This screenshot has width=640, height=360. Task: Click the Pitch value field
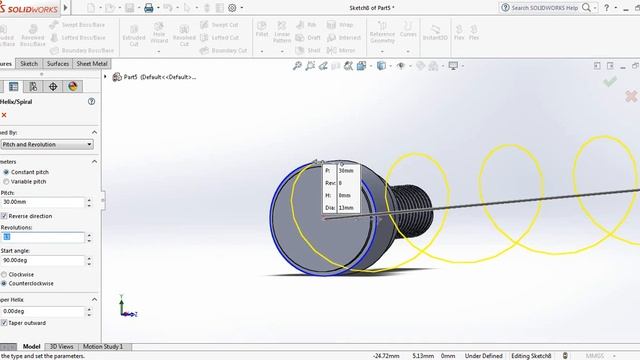point(42,202)
